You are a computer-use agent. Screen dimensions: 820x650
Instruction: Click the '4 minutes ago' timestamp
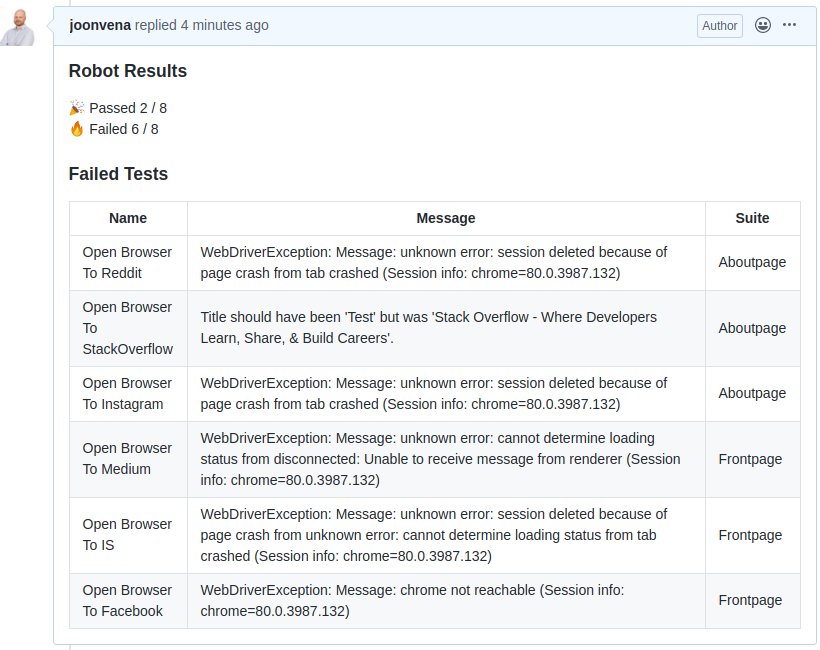tap(225, 25)
